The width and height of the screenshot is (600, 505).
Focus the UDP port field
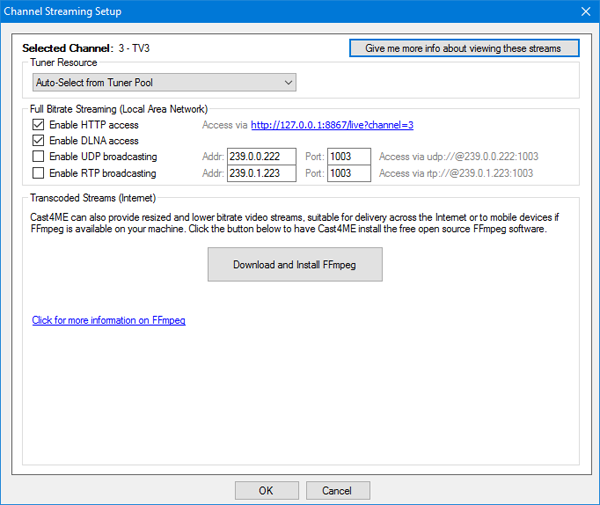click(x=349, y=156)
